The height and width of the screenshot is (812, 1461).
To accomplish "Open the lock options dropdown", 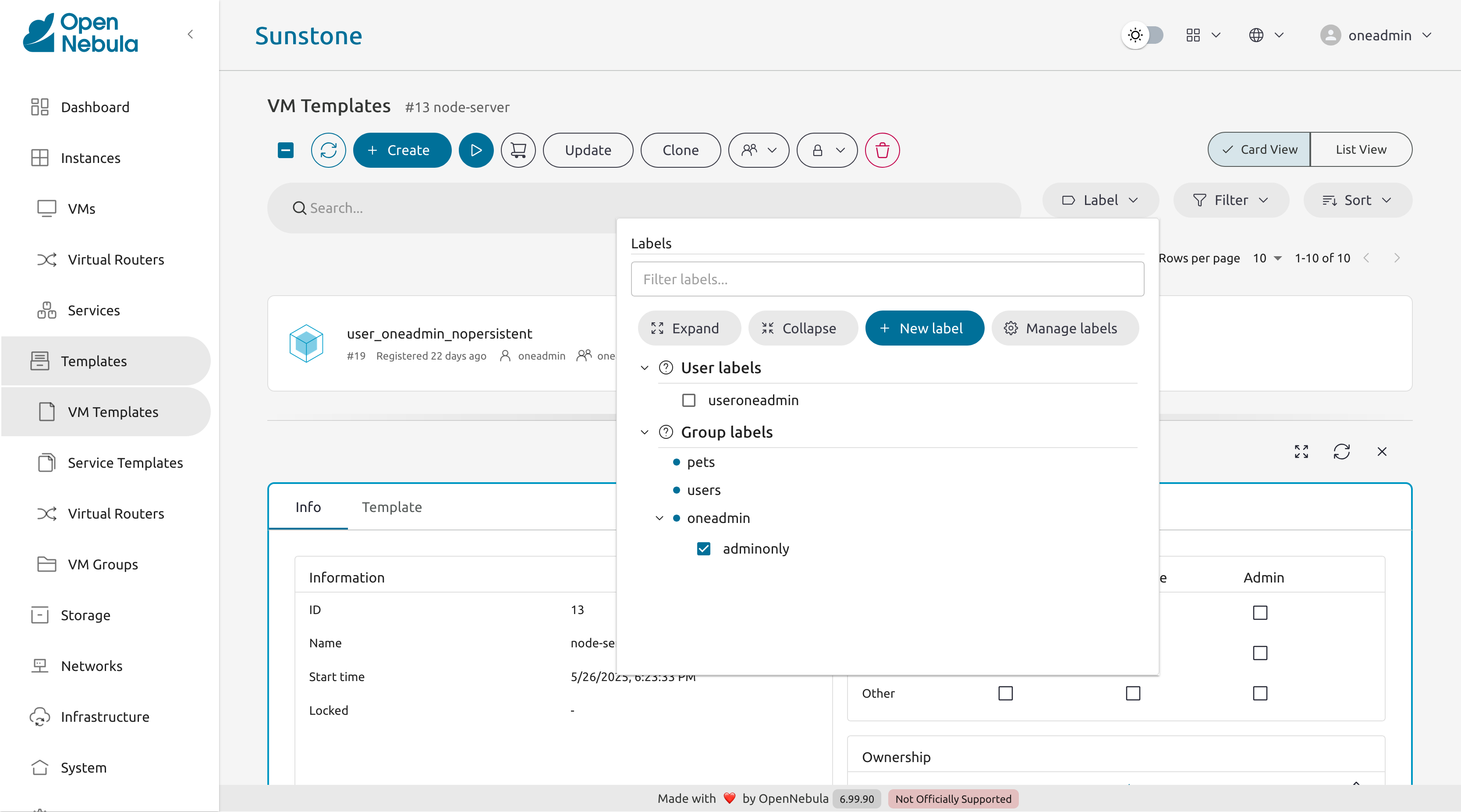I will coord(827,150).
